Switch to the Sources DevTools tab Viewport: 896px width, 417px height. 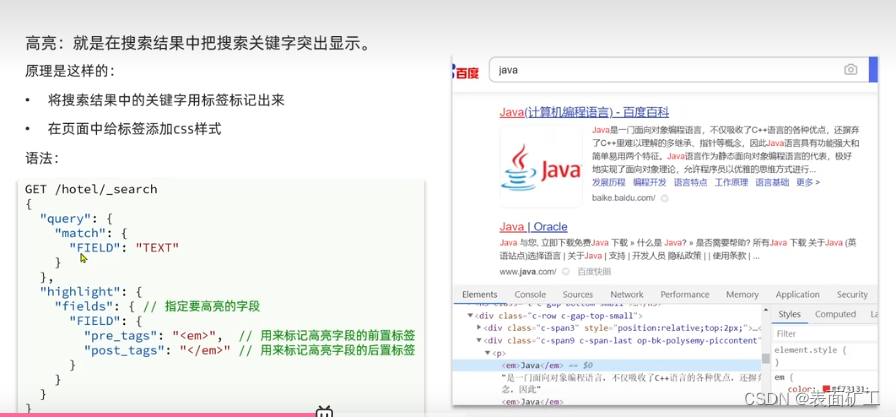click(x=578, y=295)
